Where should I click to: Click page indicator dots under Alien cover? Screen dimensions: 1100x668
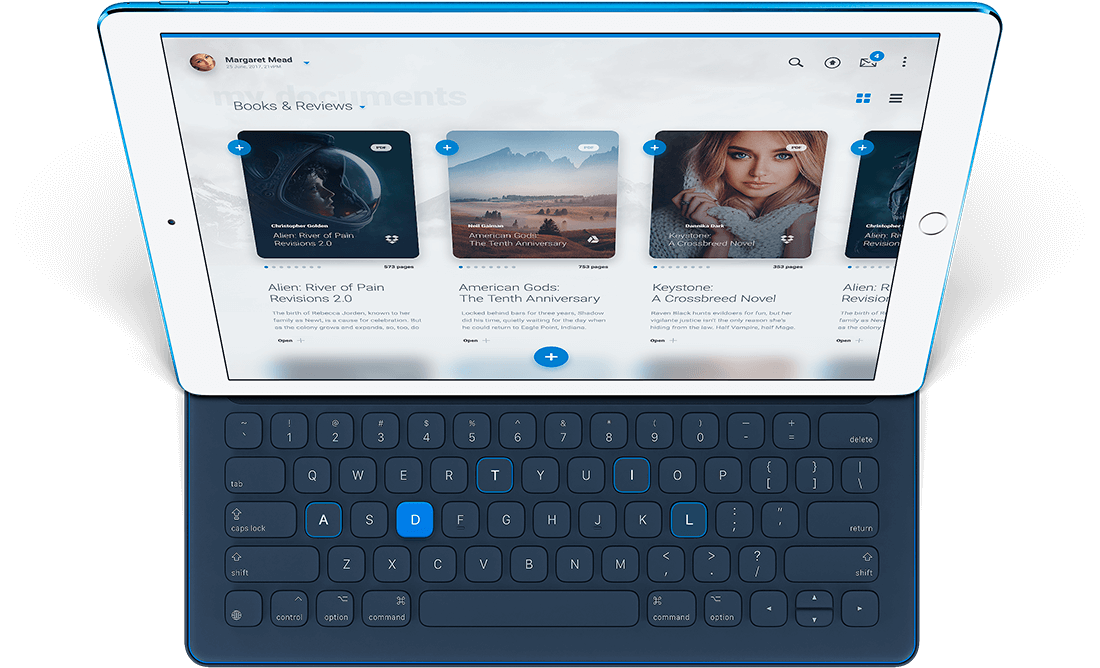click(x=288, y=268)
